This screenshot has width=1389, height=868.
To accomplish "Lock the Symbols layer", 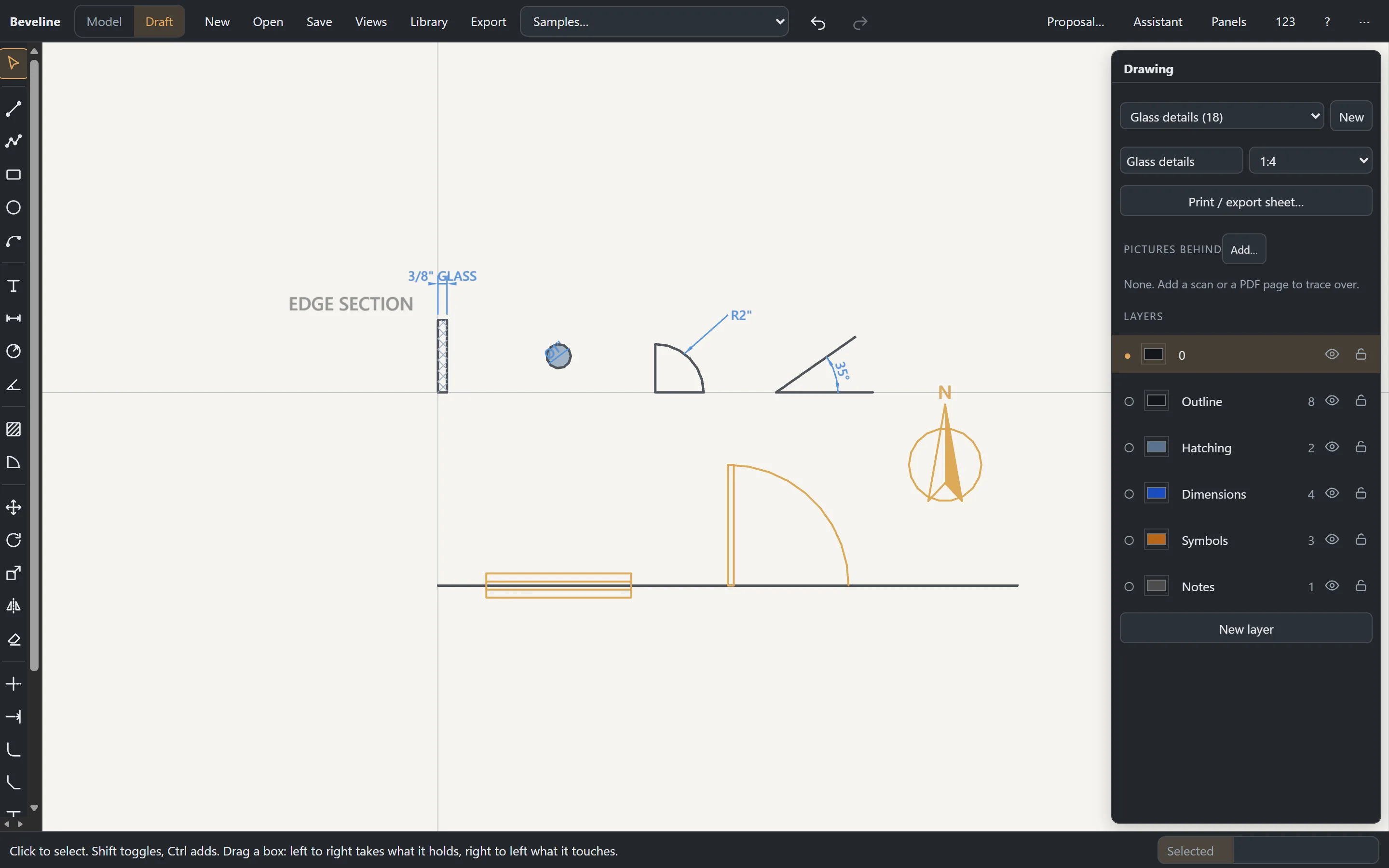I will 1361,540.
